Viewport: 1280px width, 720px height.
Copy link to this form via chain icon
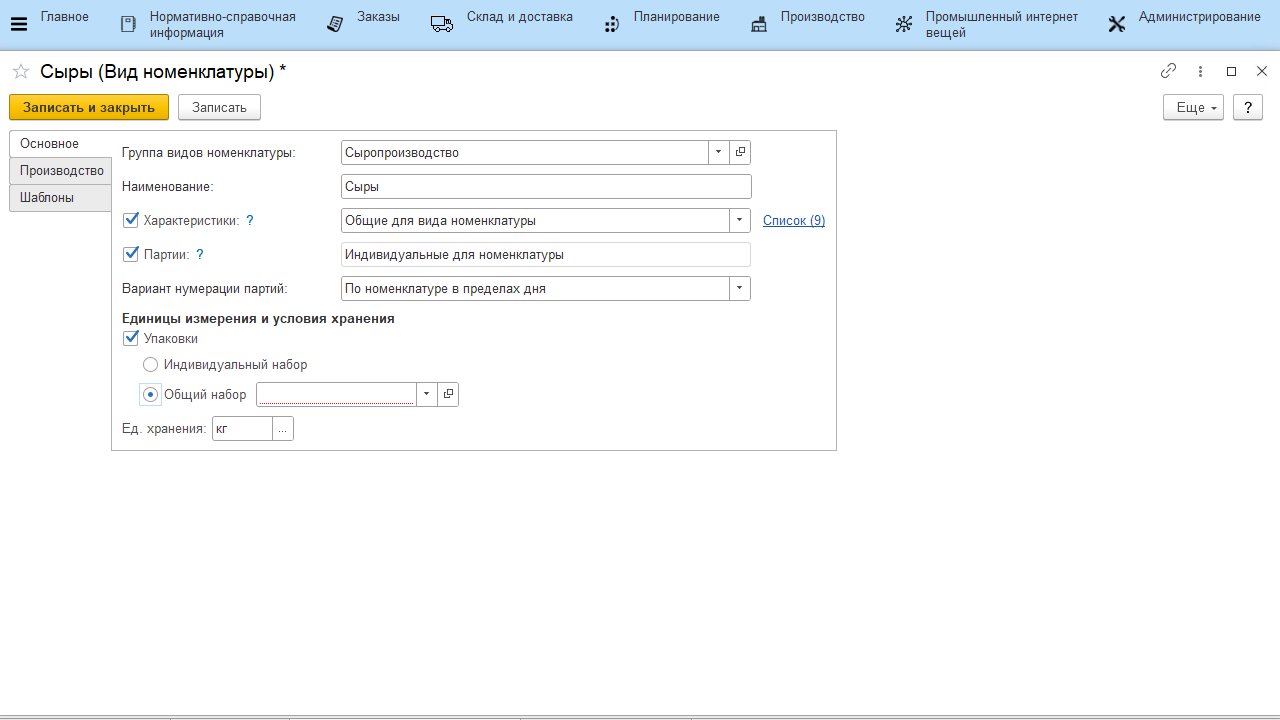tap(1168, 71)
